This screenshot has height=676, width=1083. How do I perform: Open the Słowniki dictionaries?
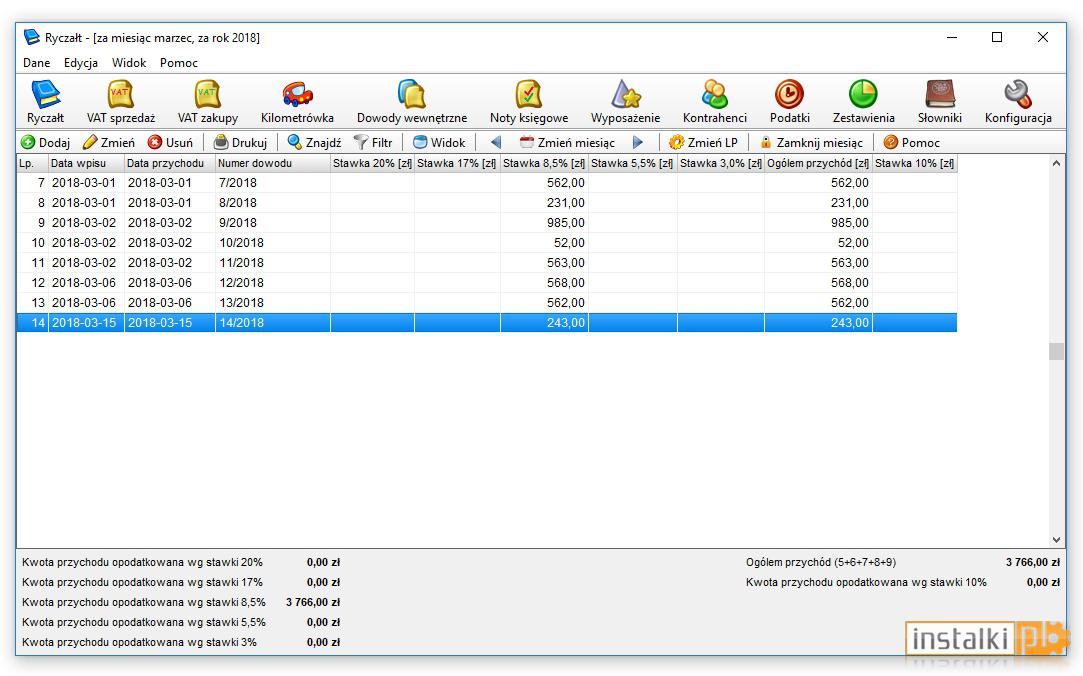939,102
